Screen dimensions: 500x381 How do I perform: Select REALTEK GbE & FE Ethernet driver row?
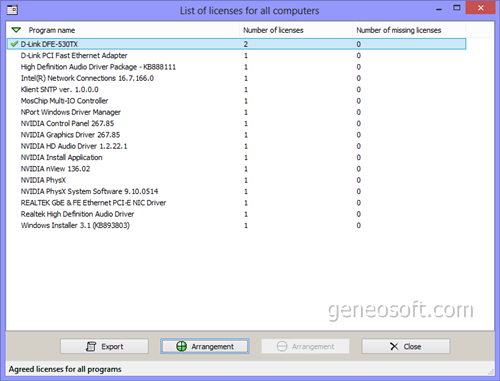point(236,203)
